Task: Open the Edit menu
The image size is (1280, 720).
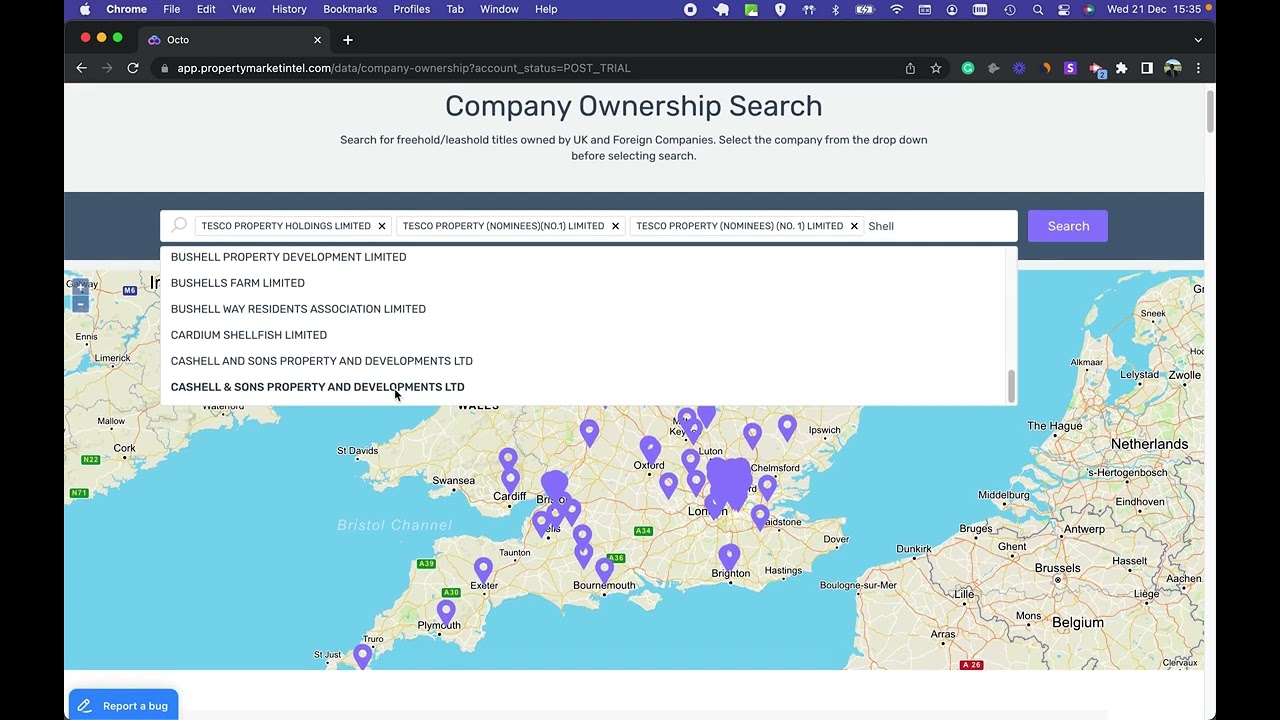Action: [x=206, y=9]
